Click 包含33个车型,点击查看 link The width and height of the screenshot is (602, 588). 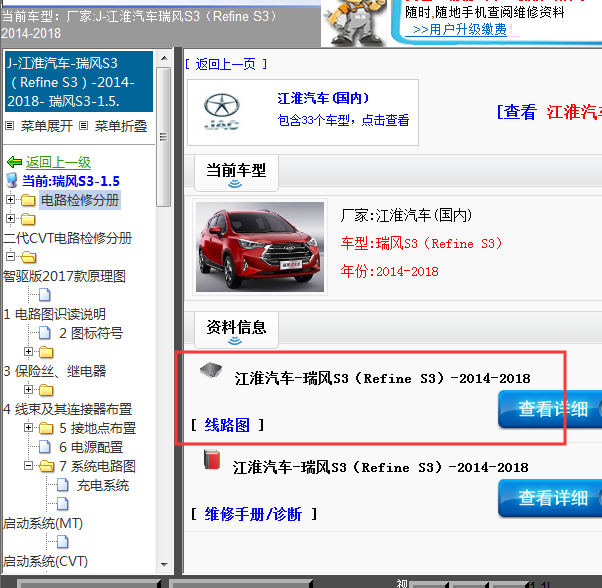(343, 120)
